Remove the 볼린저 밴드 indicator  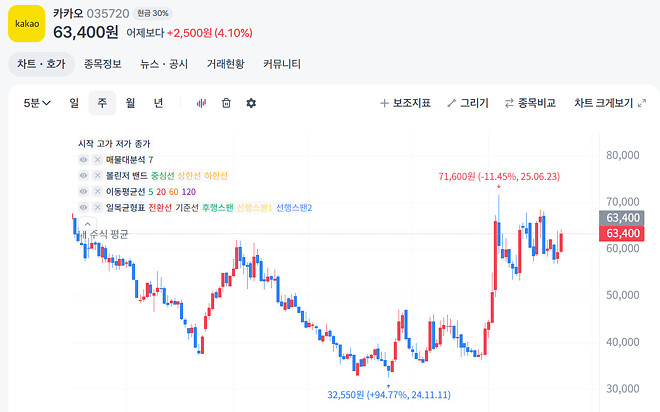click(97, 176)
